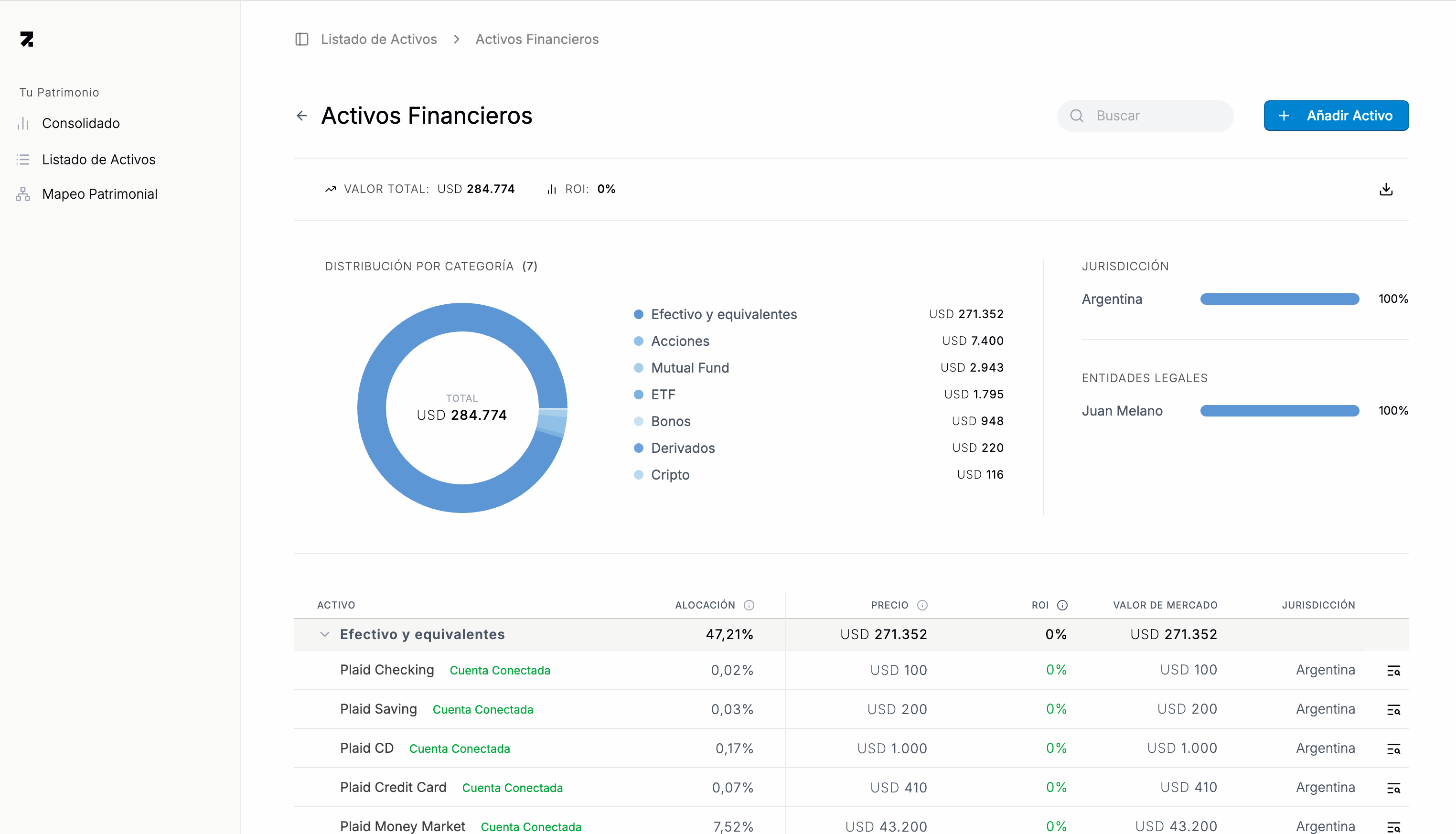Click the ROI column info icon
The image size is (1456, 834).
click(x=1062, y=605)
